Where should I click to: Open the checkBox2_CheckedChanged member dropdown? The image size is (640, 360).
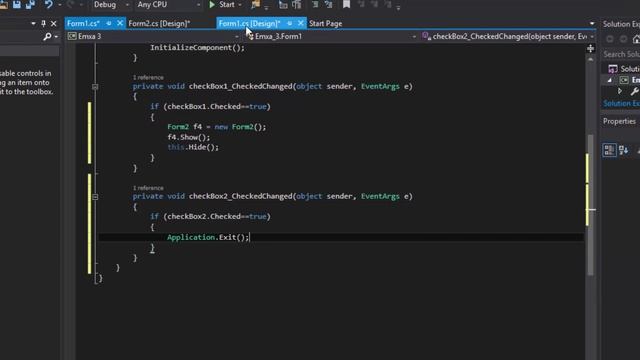(x=508, y=37)
